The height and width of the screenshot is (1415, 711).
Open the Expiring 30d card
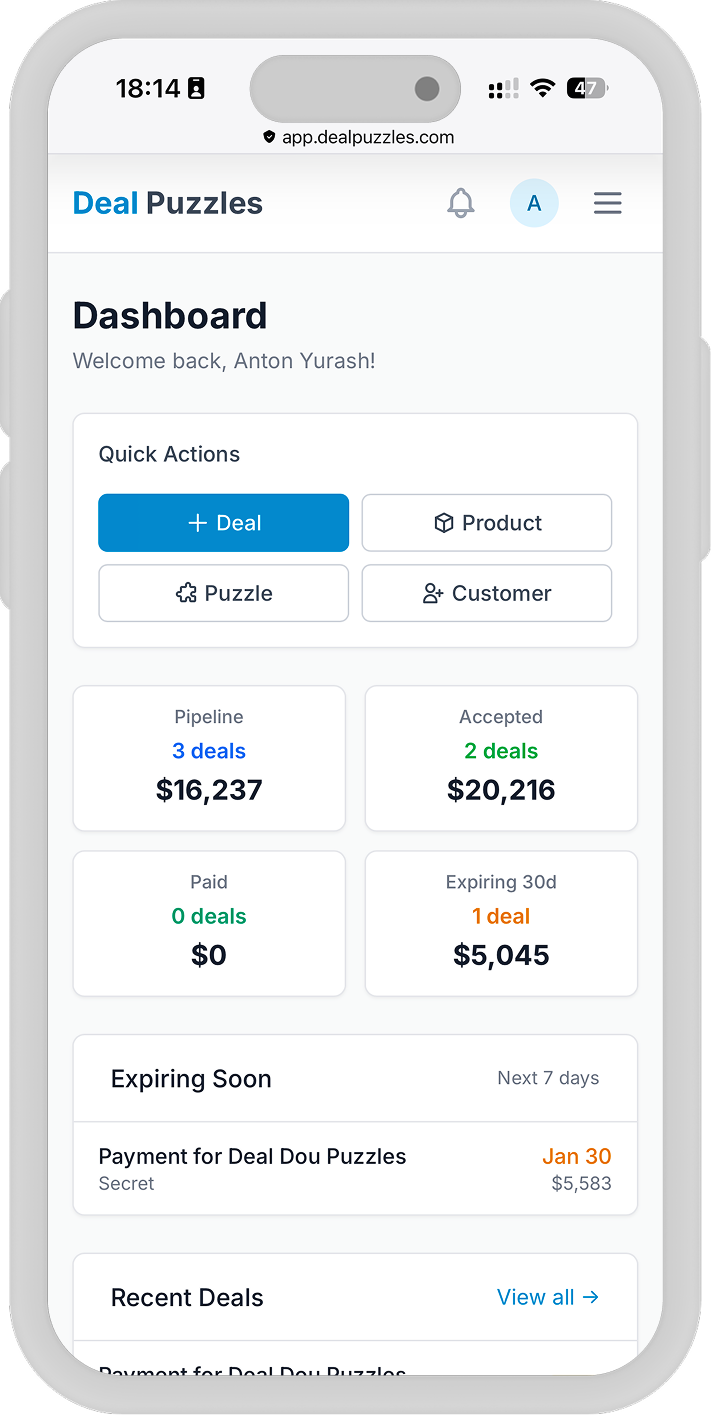click(x=501, y=923)
